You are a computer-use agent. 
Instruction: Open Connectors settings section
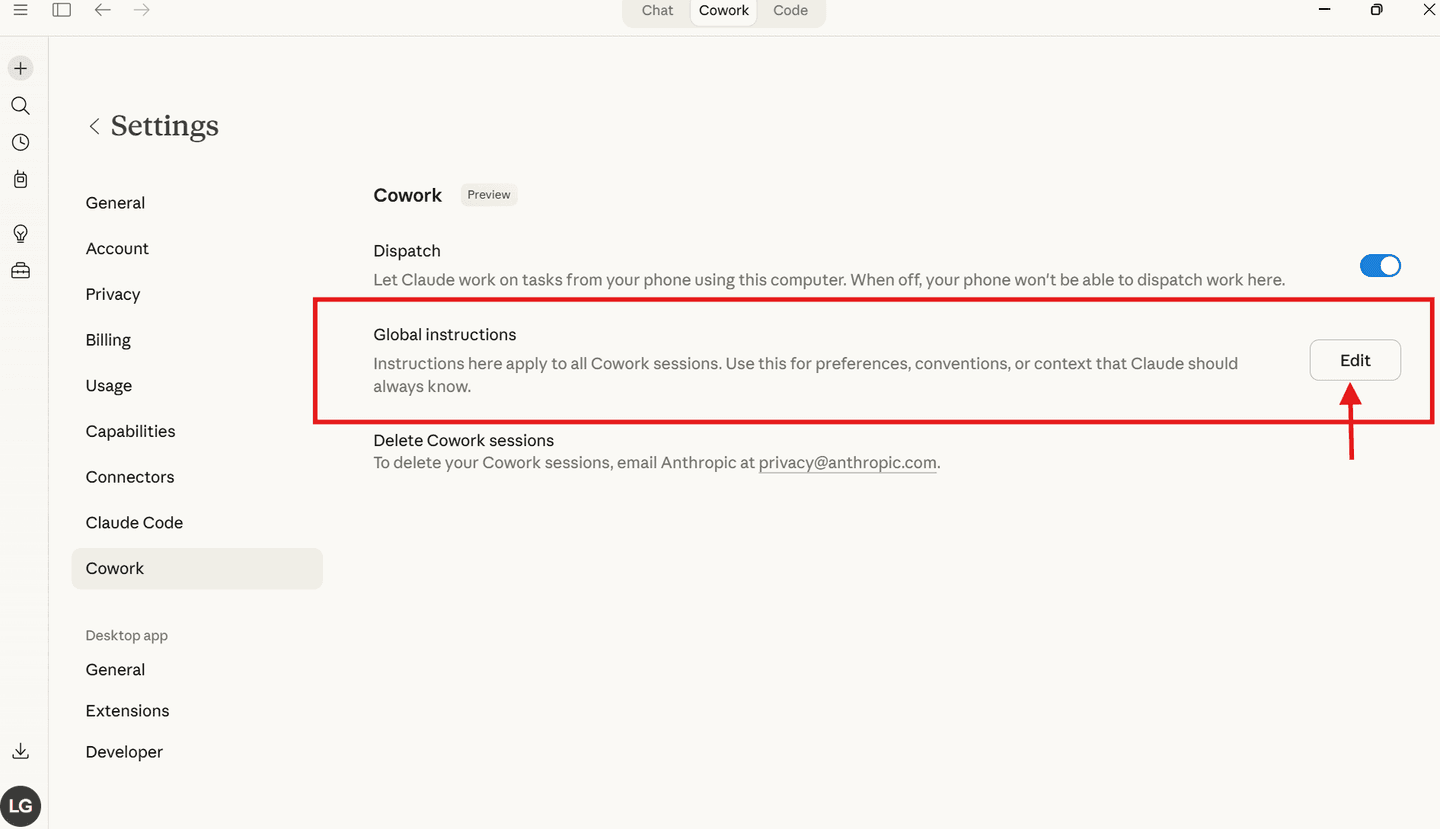pyautogui.click(x=130, y=477)
